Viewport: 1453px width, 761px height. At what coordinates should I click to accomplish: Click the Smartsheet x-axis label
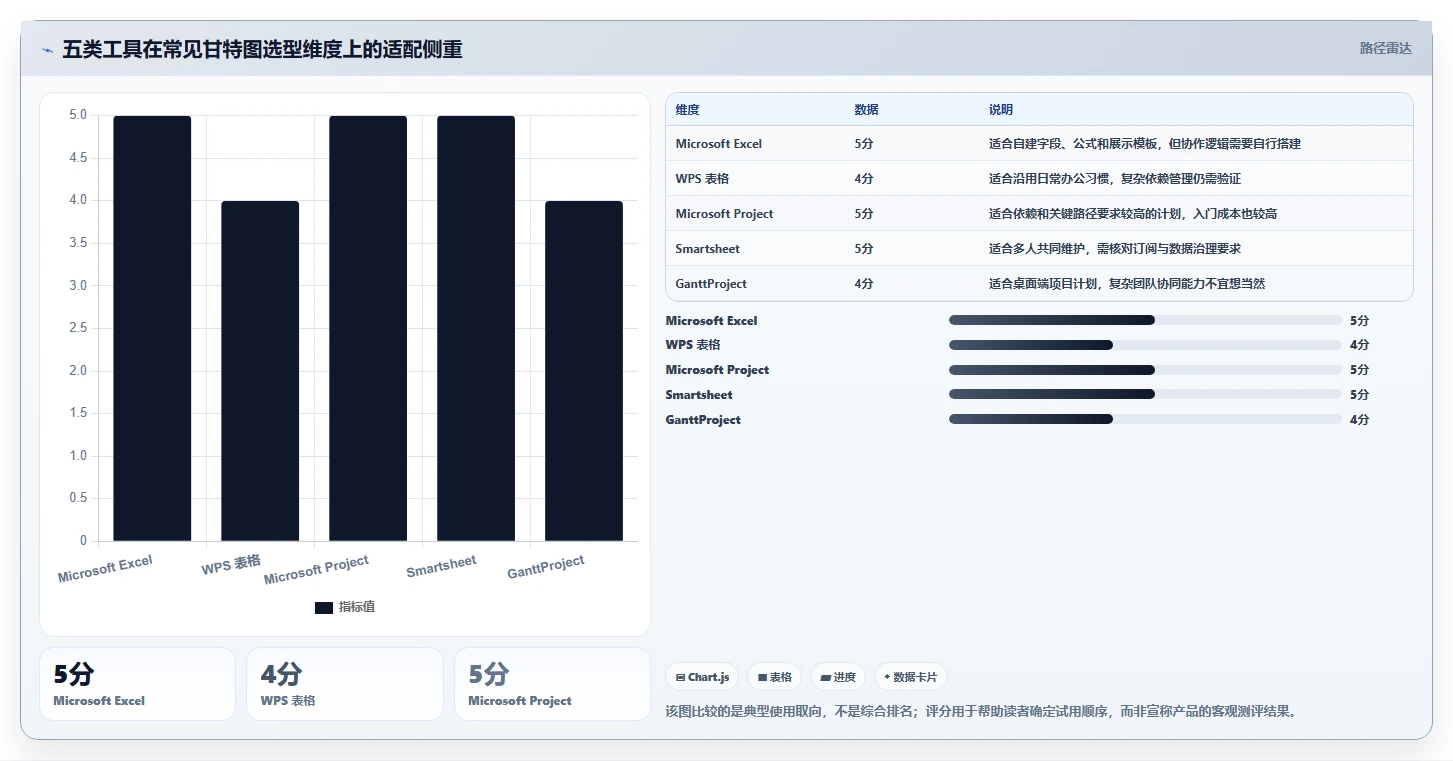point(441,566)
